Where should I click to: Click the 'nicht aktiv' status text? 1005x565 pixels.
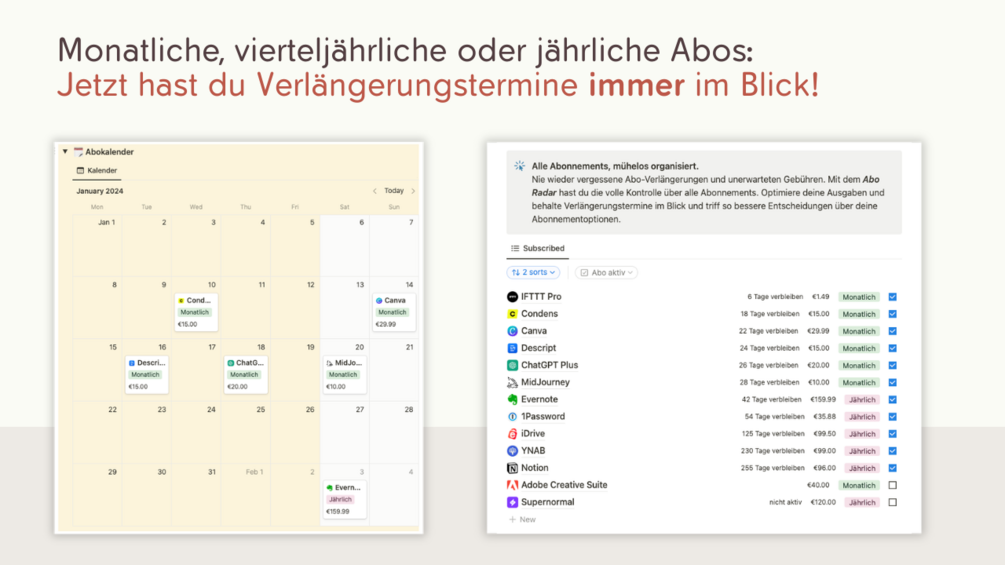(x=785, y=502)
